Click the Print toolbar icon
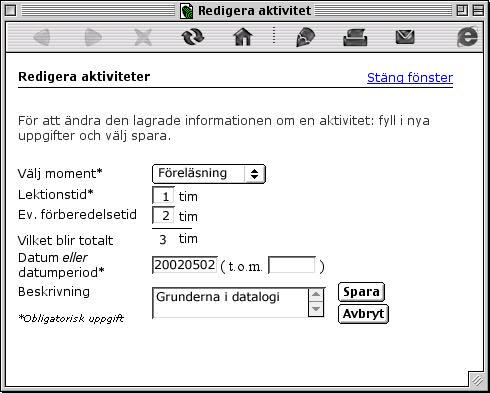 (x=355, y=37)
